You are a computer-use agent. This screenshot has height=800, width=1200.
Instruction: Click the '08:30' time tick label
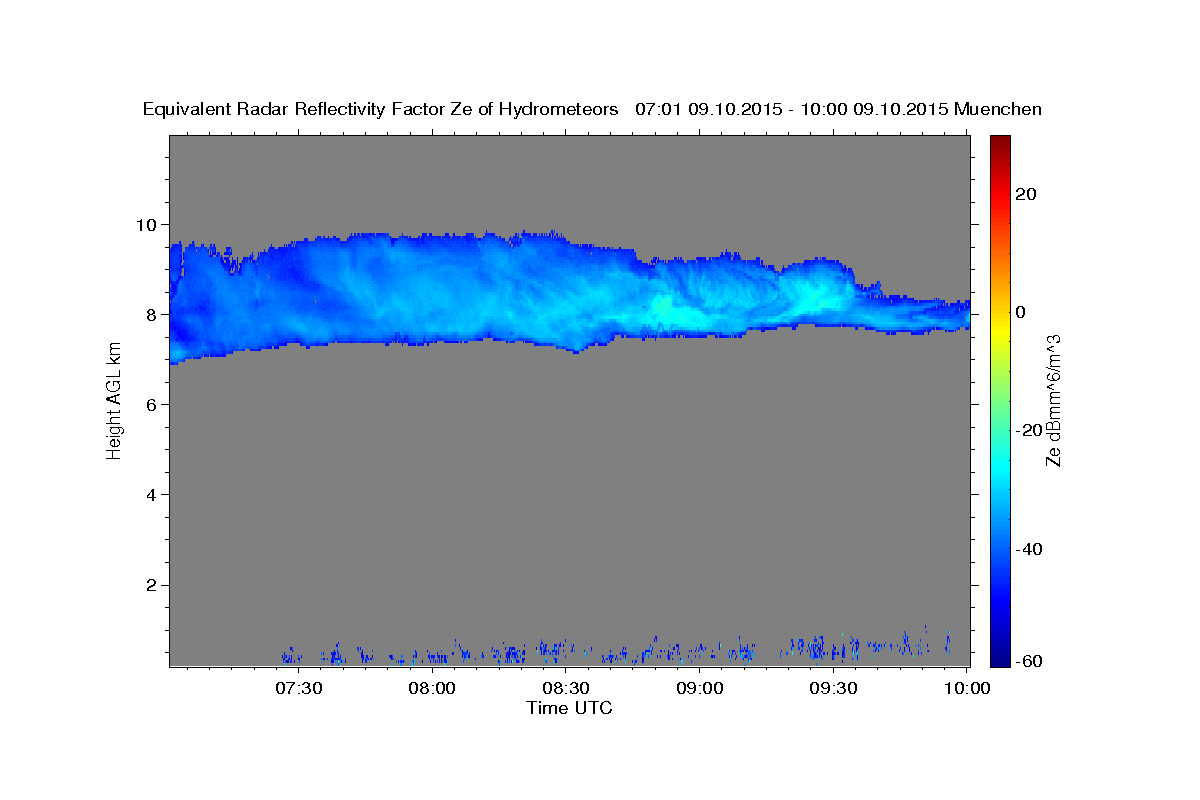(566, 688)
